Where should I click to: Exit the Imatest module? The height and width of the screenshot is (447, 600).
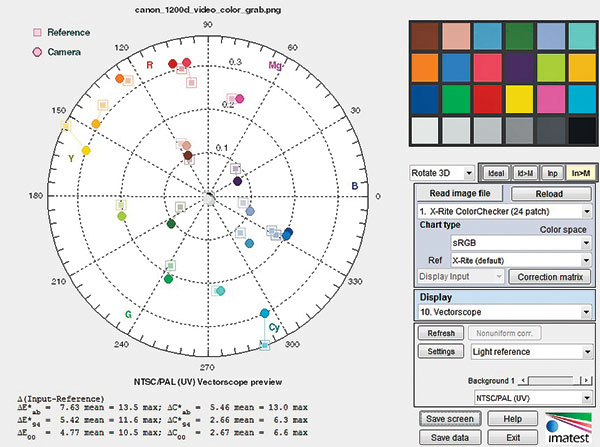coord(512,437)
